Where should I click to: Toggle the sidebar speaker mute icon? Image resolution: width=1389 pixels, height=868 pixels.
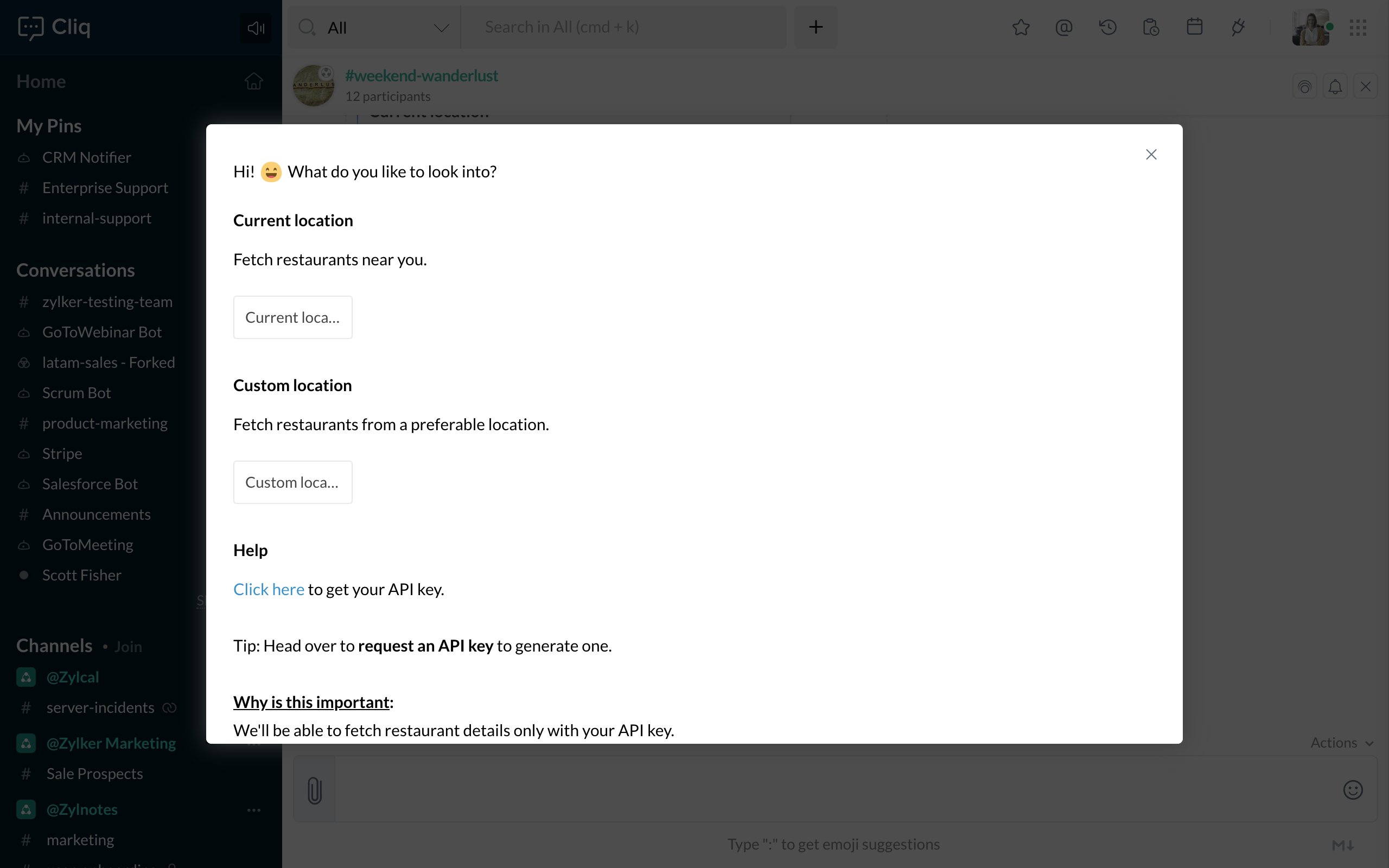pos(256,28)
